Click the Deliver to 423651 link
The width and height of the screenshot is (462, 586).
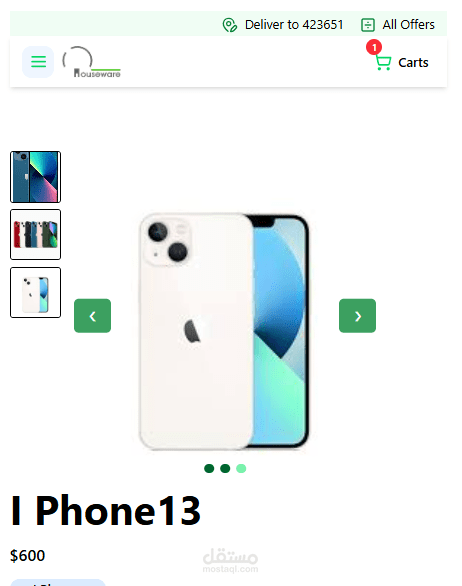[294, 25]
